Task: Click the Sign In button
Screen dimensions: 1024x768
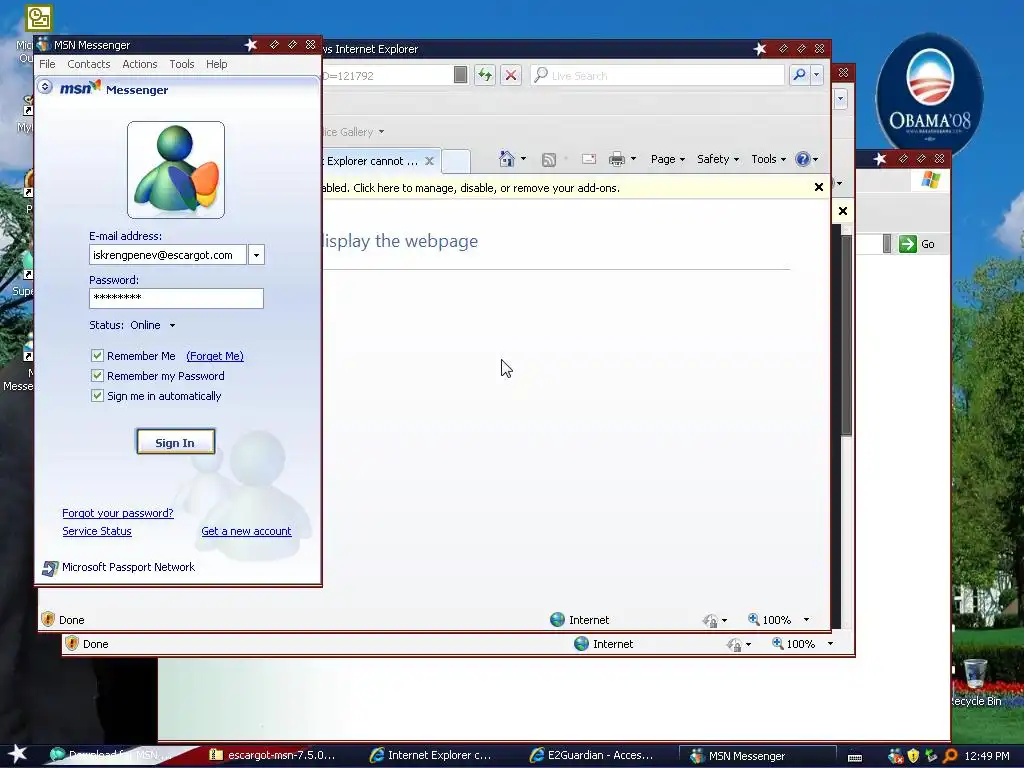Action: [175, 442]
